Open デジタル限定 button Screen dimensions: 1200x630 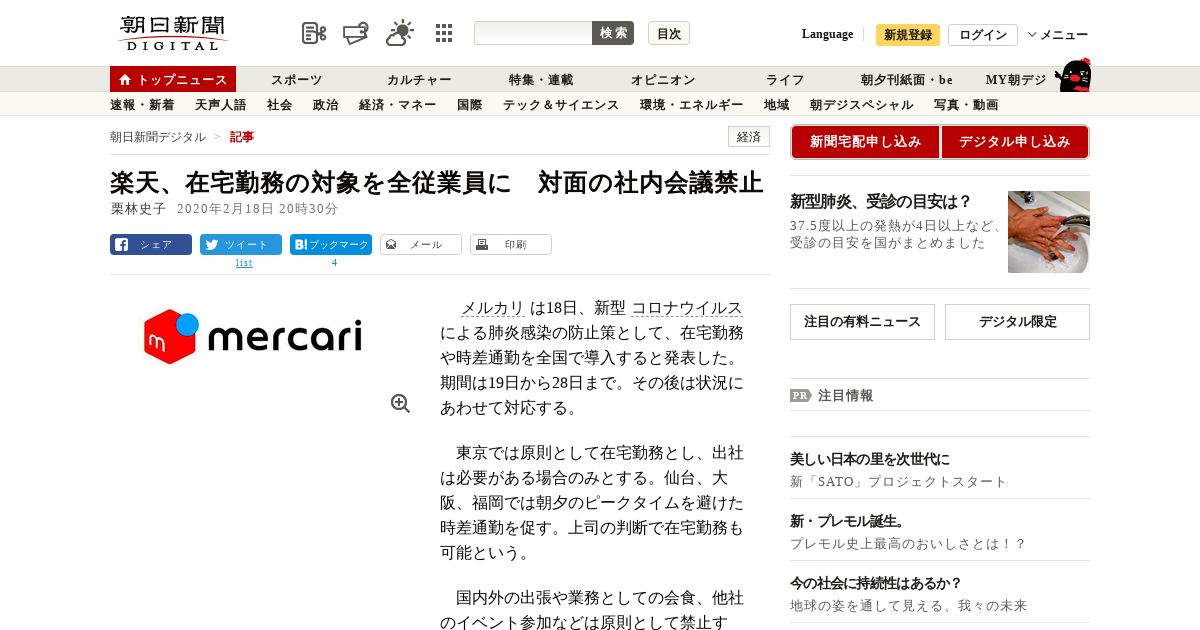pos(1017,322)
